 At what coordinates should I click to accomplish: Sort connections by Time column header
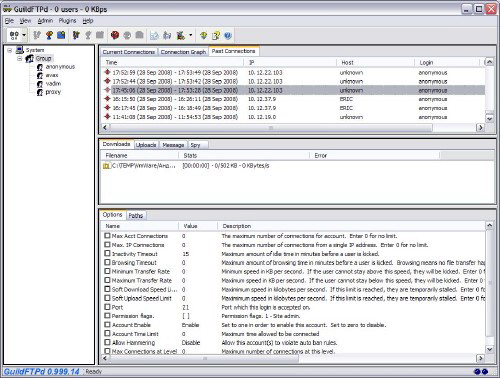point(172,62)
